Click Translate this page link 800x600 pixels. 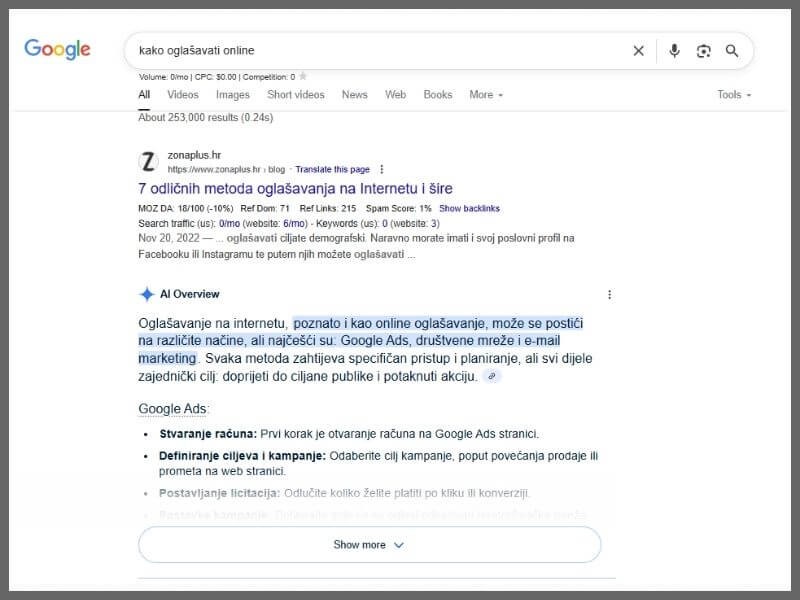332,169
